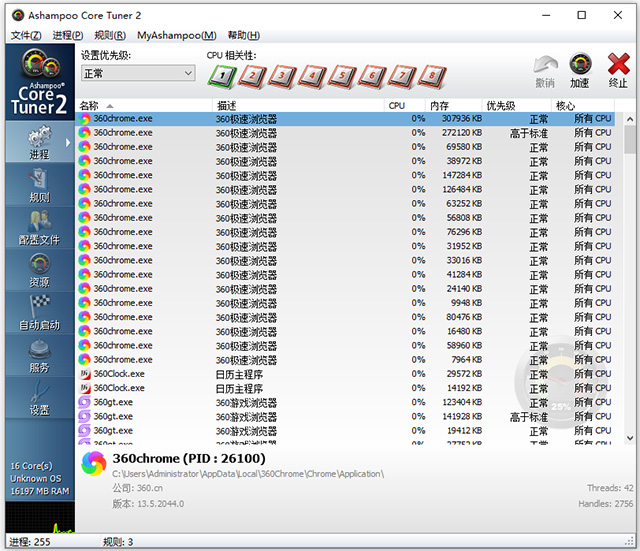Image resolution: width=640 pixels, height=551 pixels.
Task: Open the 文件(Z) menu
Action: (26, 36)
